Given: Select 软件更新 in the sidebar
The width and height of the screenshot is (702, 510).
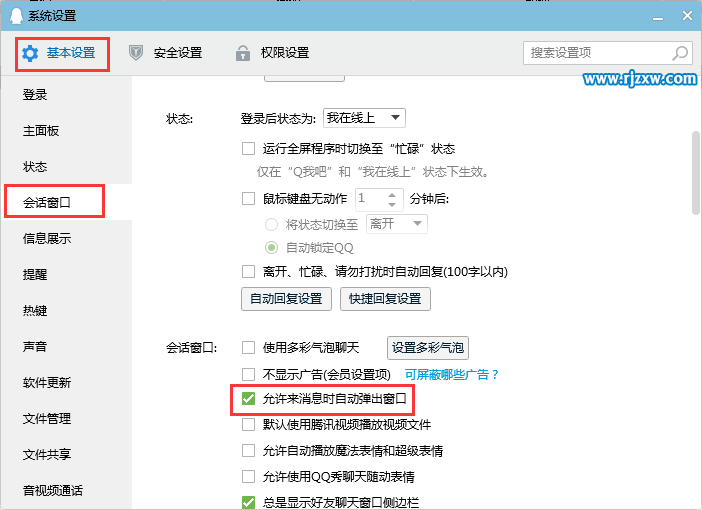Looking at the screenshot, I should coord(66,383).
